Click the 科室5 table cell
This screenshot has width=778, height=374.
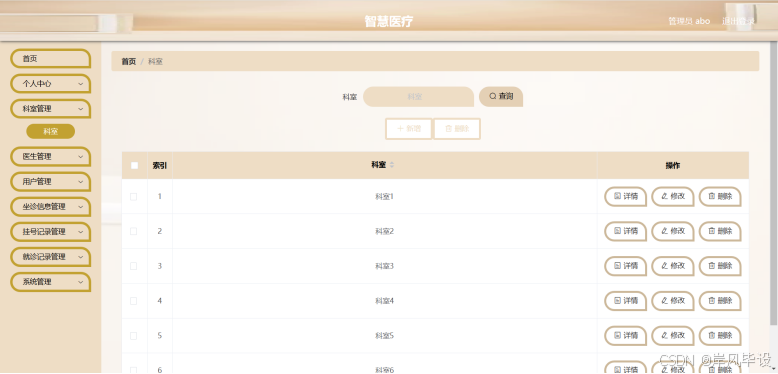coord(385,335)
